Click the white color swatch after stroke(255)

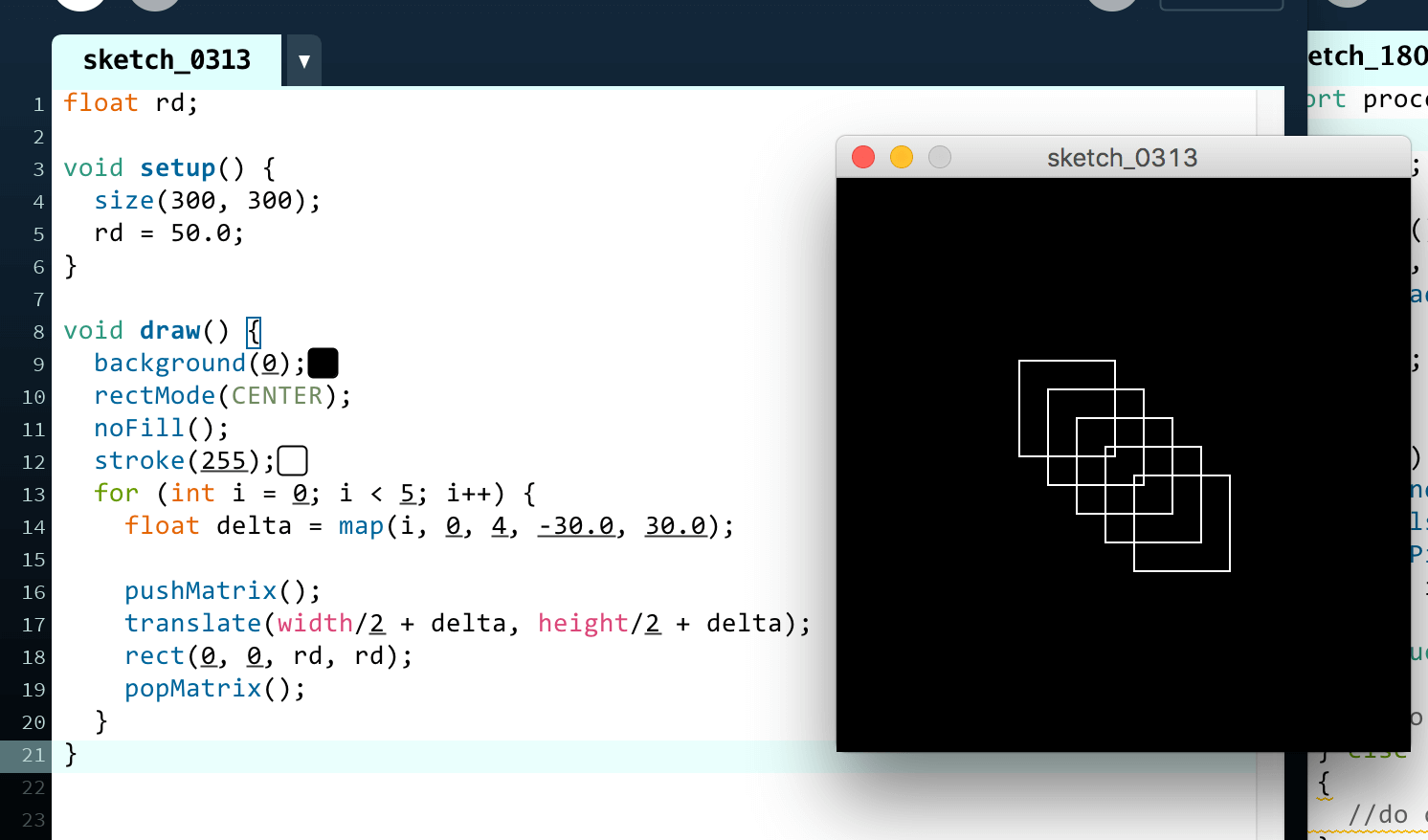pyautogui.click(x=293, y=461)
